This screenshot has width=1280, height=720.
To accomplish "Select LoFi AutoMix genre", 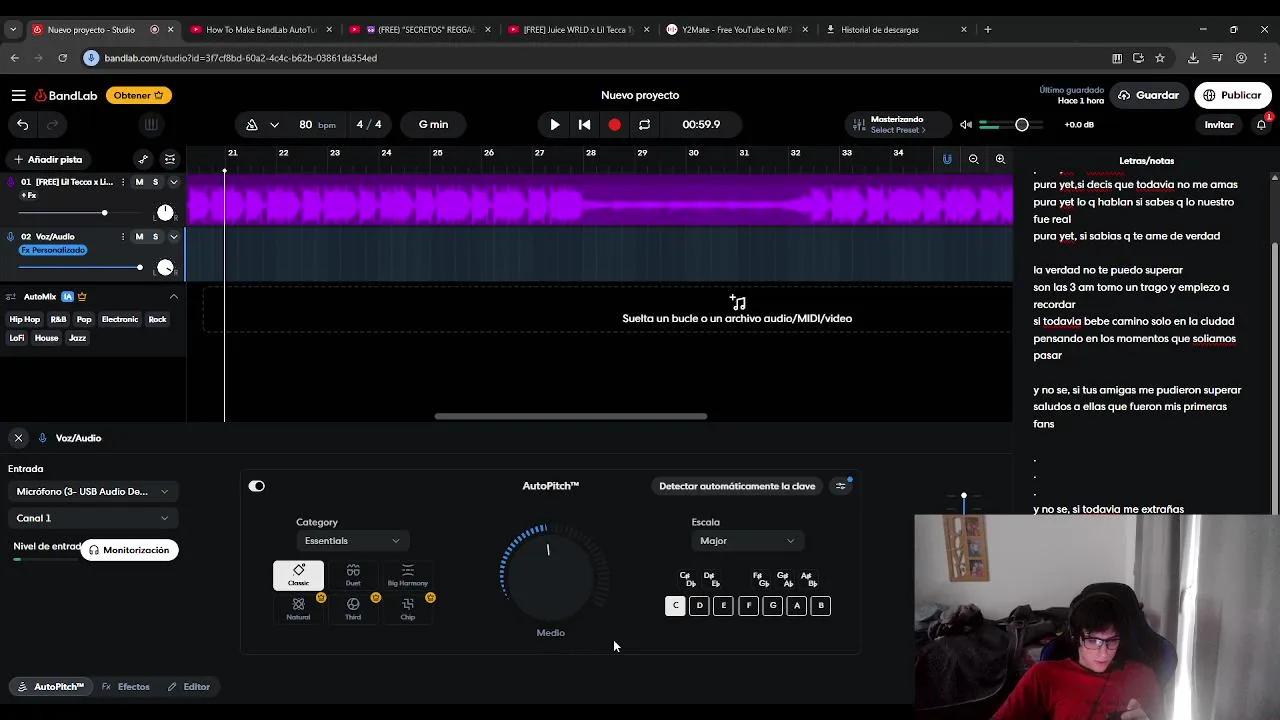I will tap(17, 338).
